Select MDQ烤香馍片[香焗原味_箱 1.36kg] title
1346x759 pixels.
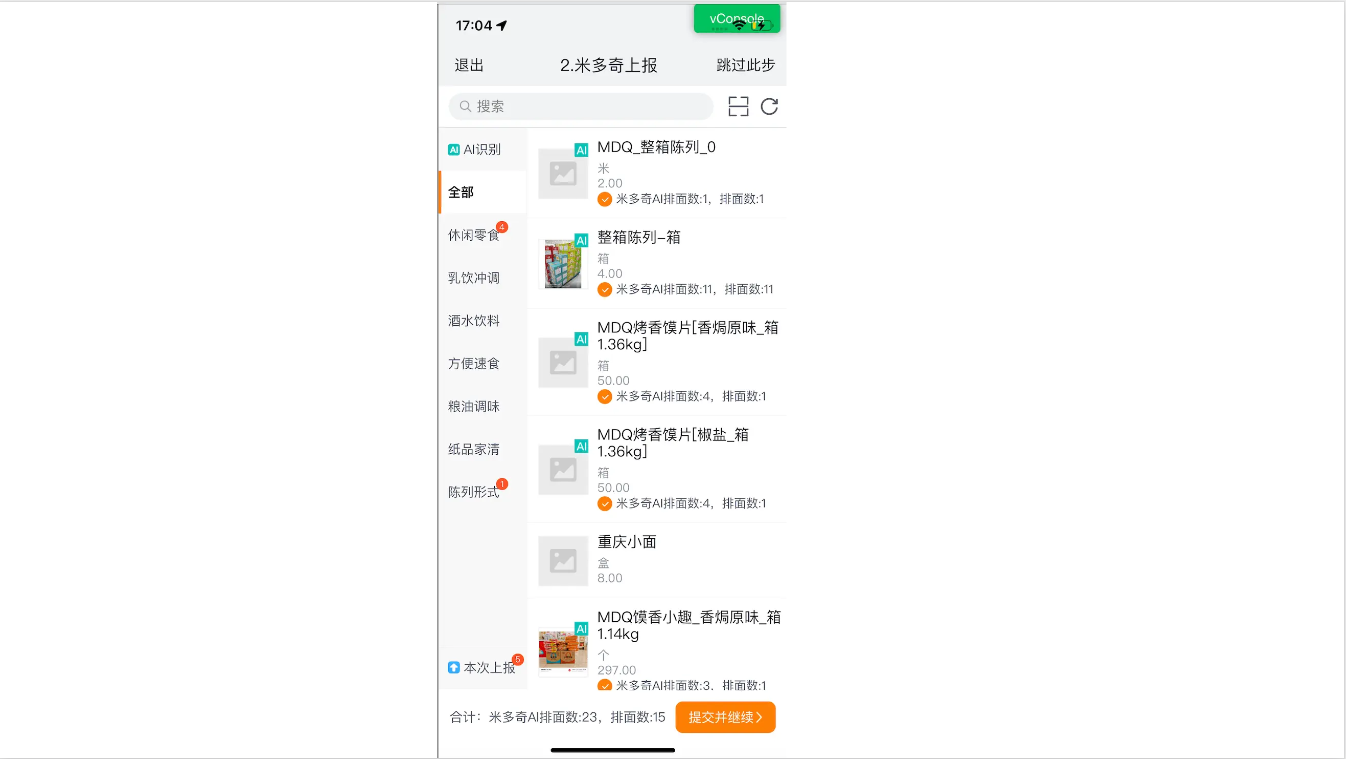(688, 336)
